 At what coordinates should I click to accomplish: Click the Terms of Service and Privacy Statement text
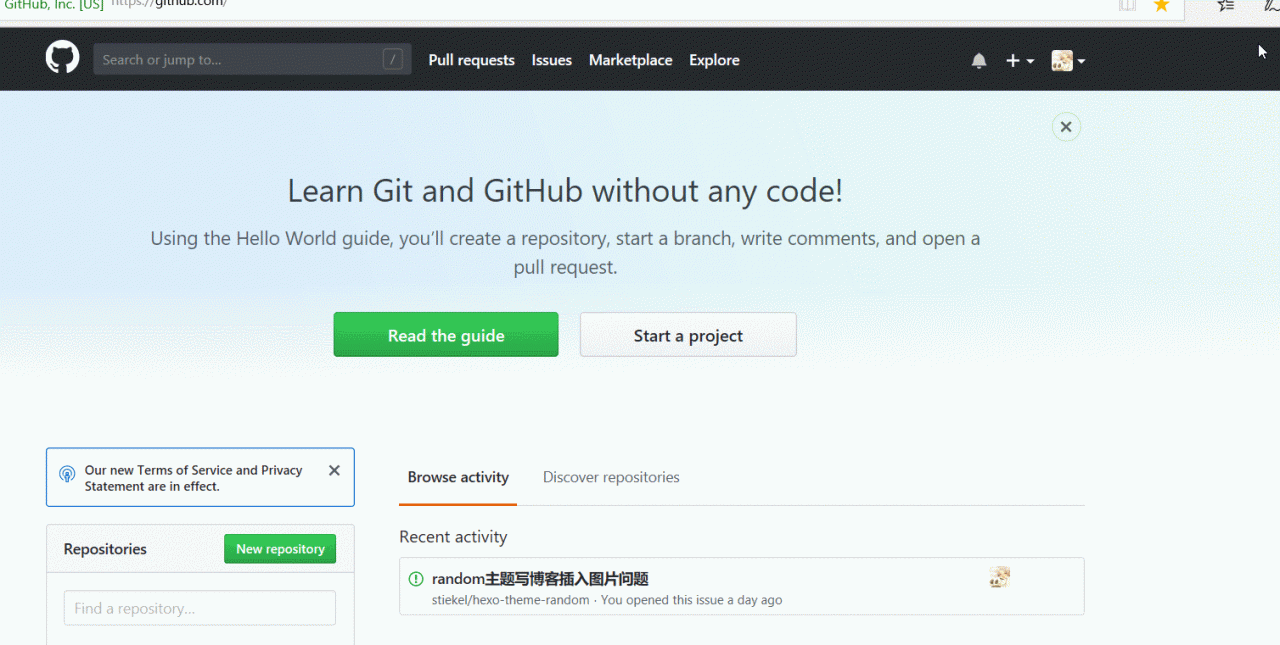coord(194,478)
